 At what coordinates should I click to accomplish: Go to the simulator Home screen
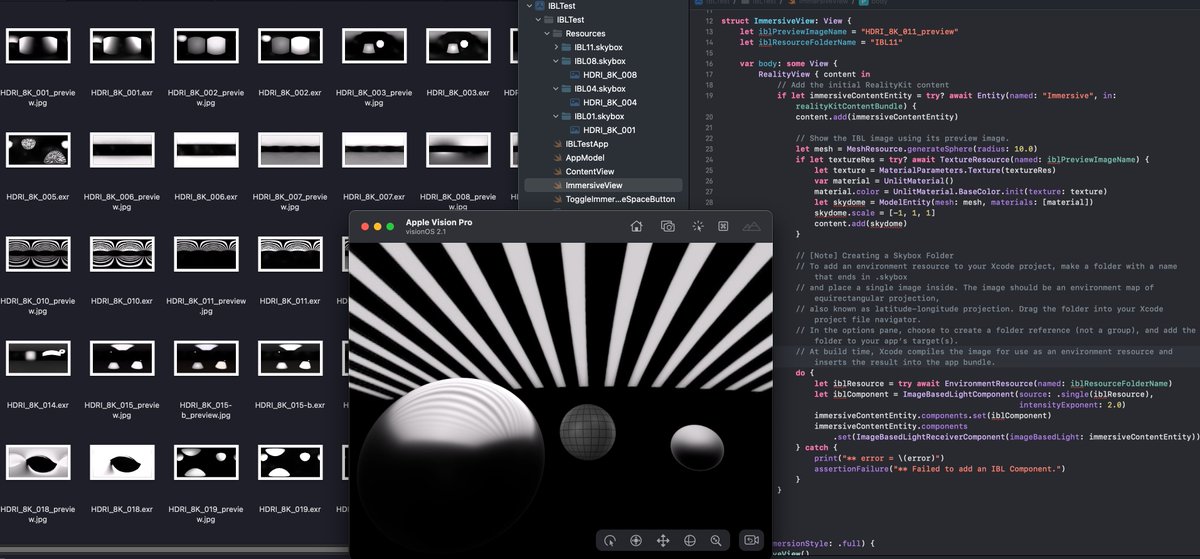tap(636, 226)
